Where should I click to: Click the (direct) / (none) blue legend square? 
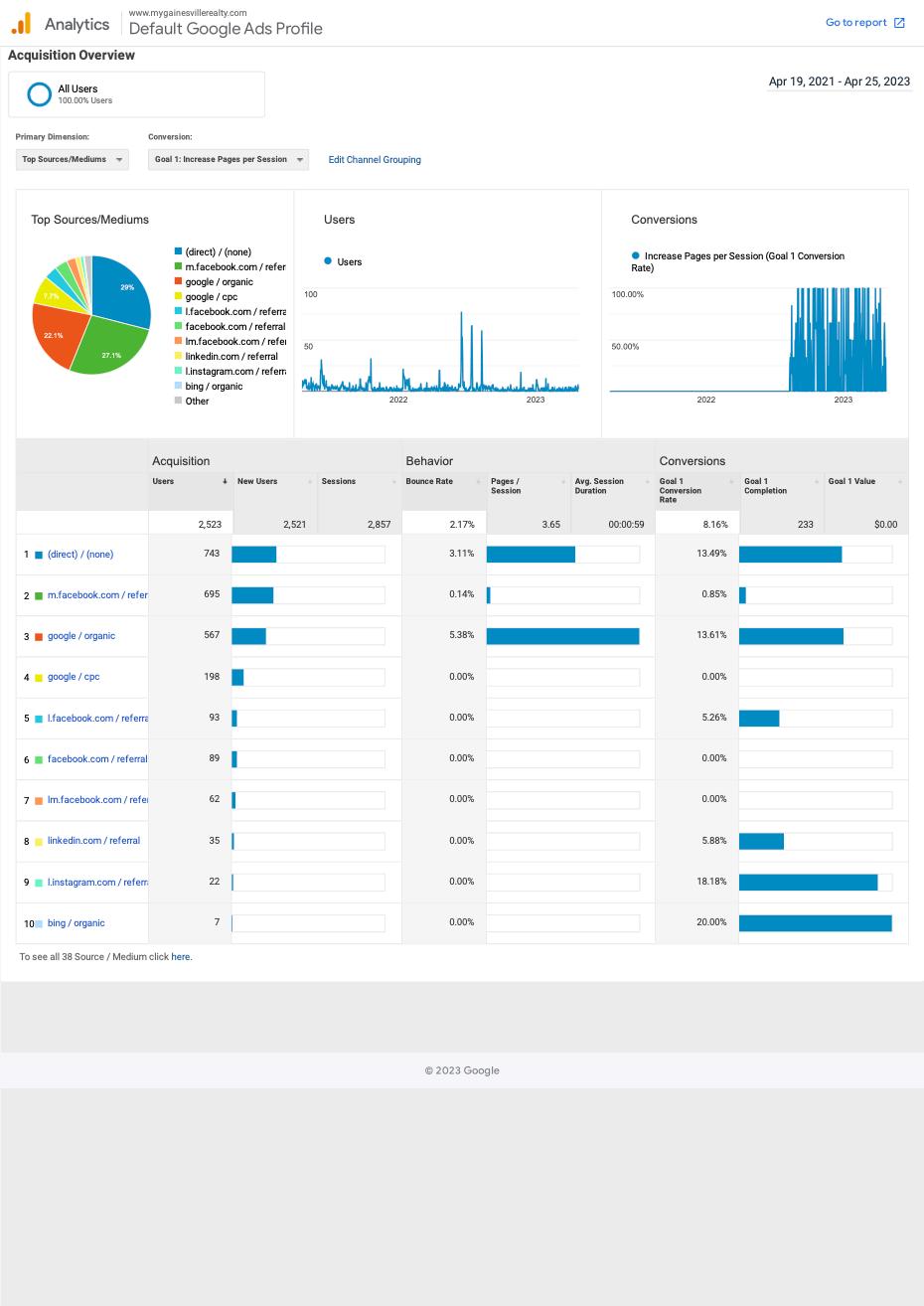click(178, 251)
